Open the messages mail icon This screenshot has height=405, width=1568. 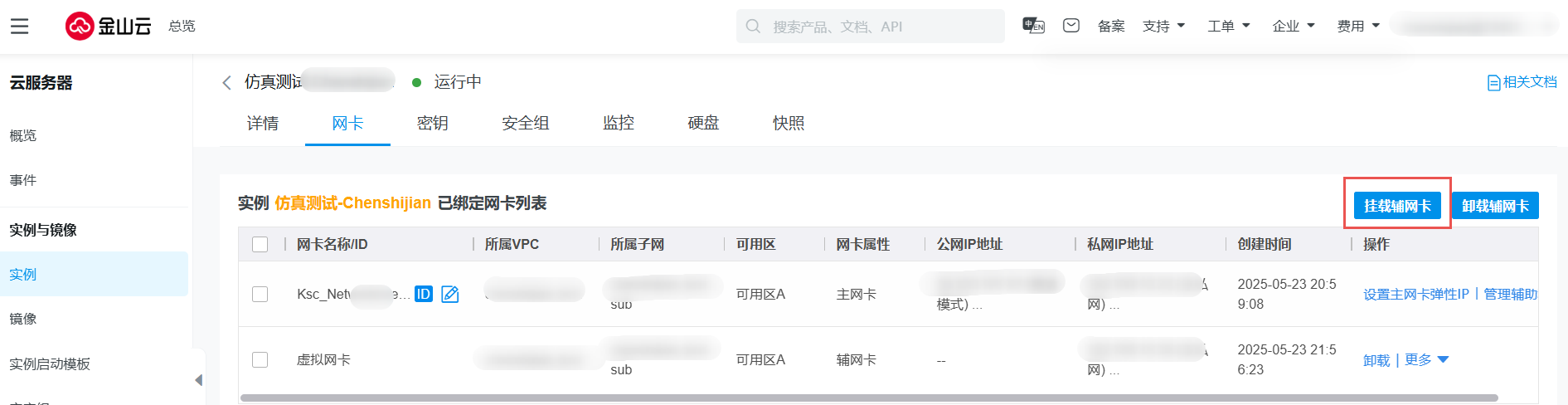[x=1071, y=26]
